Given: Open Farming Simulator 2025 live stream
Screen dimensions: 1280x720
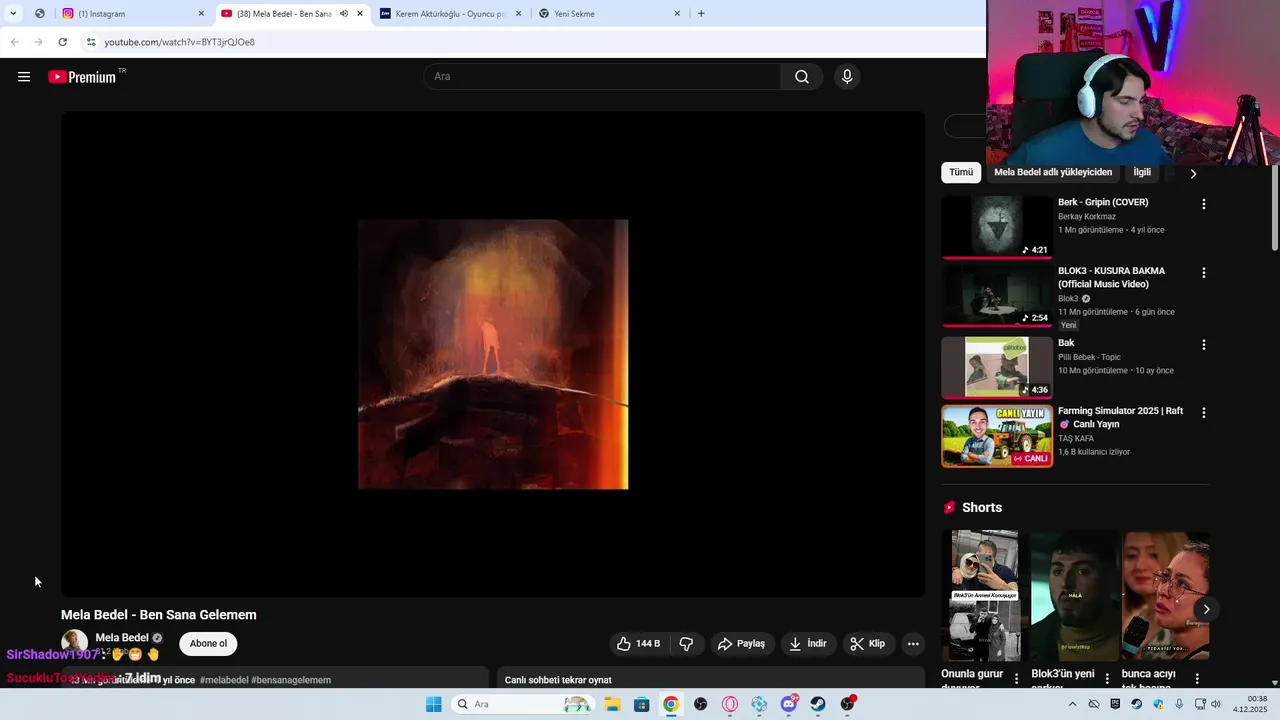Looking at the screenshot, I should tap(997, 436).
